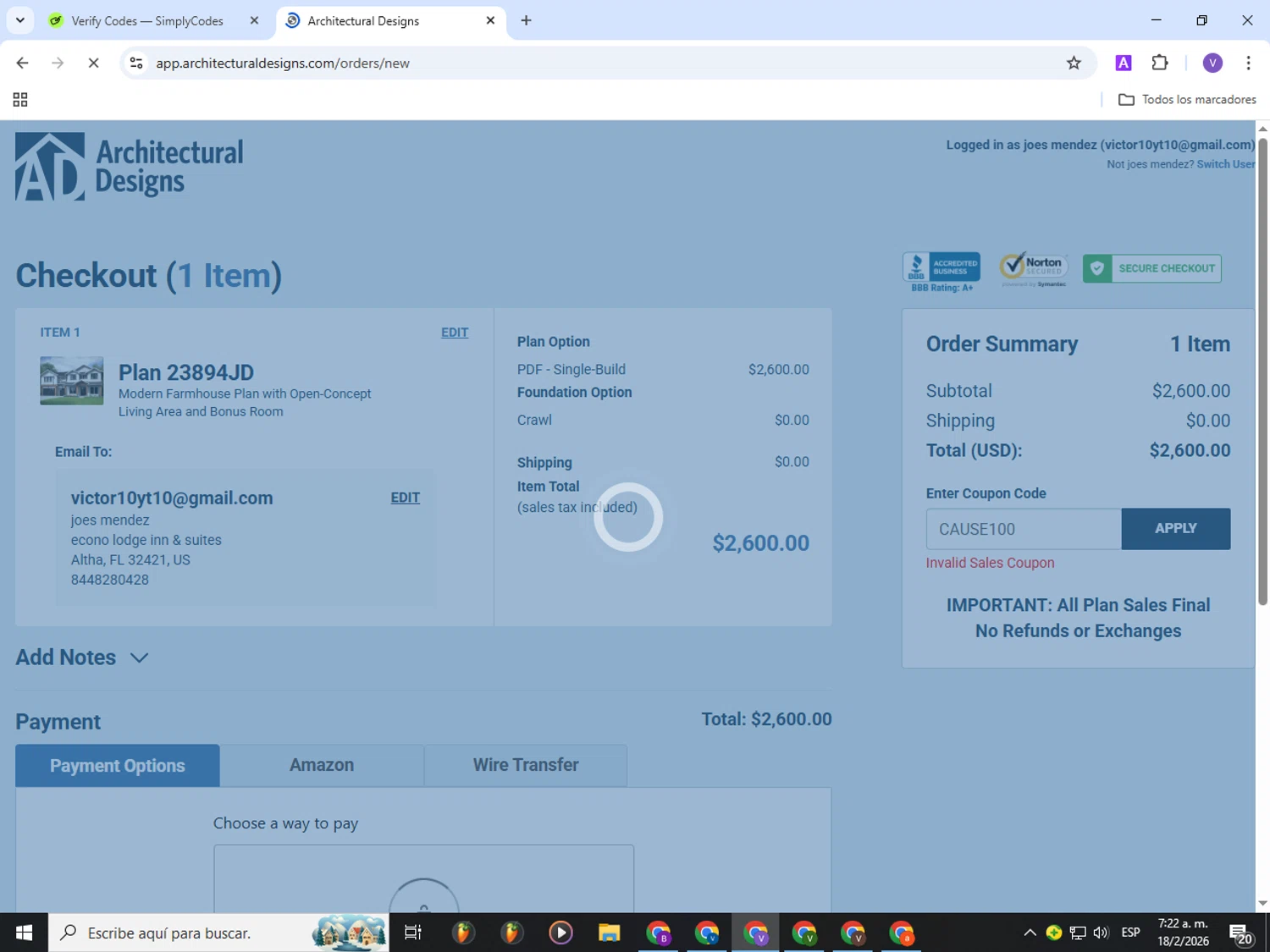This screenshot has height=952, width=1270.
Task: Expand the Add Notes section
Action: 82,658
